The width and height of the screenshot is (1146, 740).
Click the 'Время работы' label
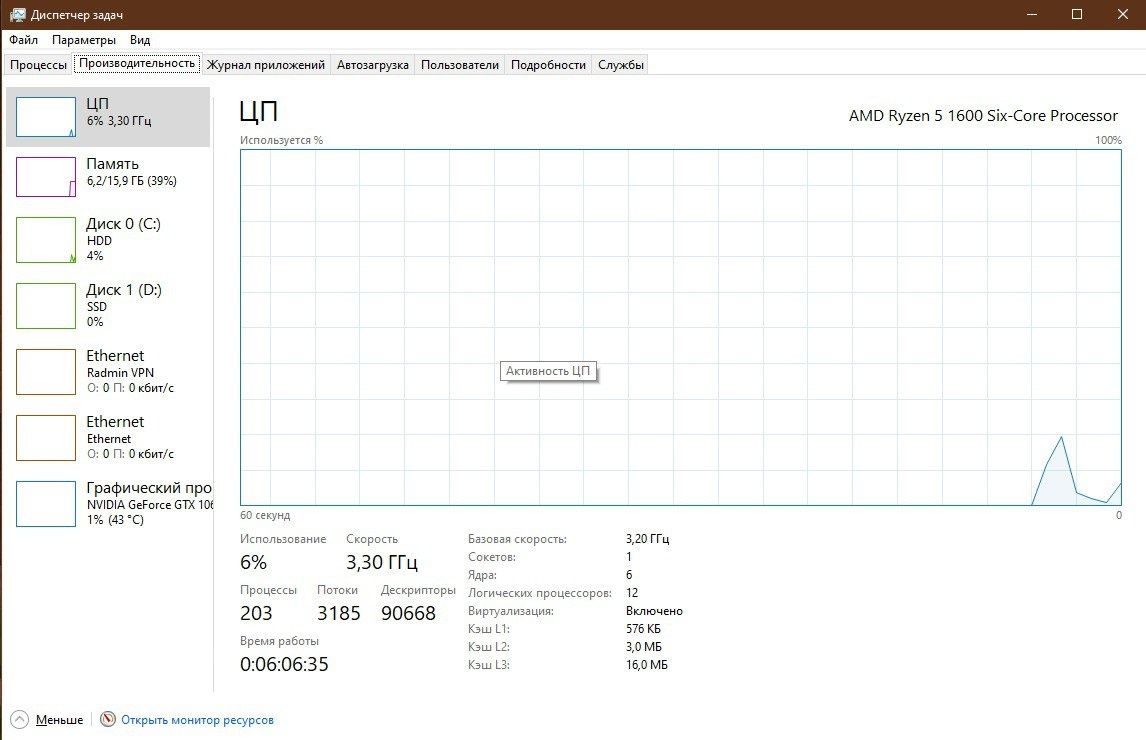click(279, 641)
